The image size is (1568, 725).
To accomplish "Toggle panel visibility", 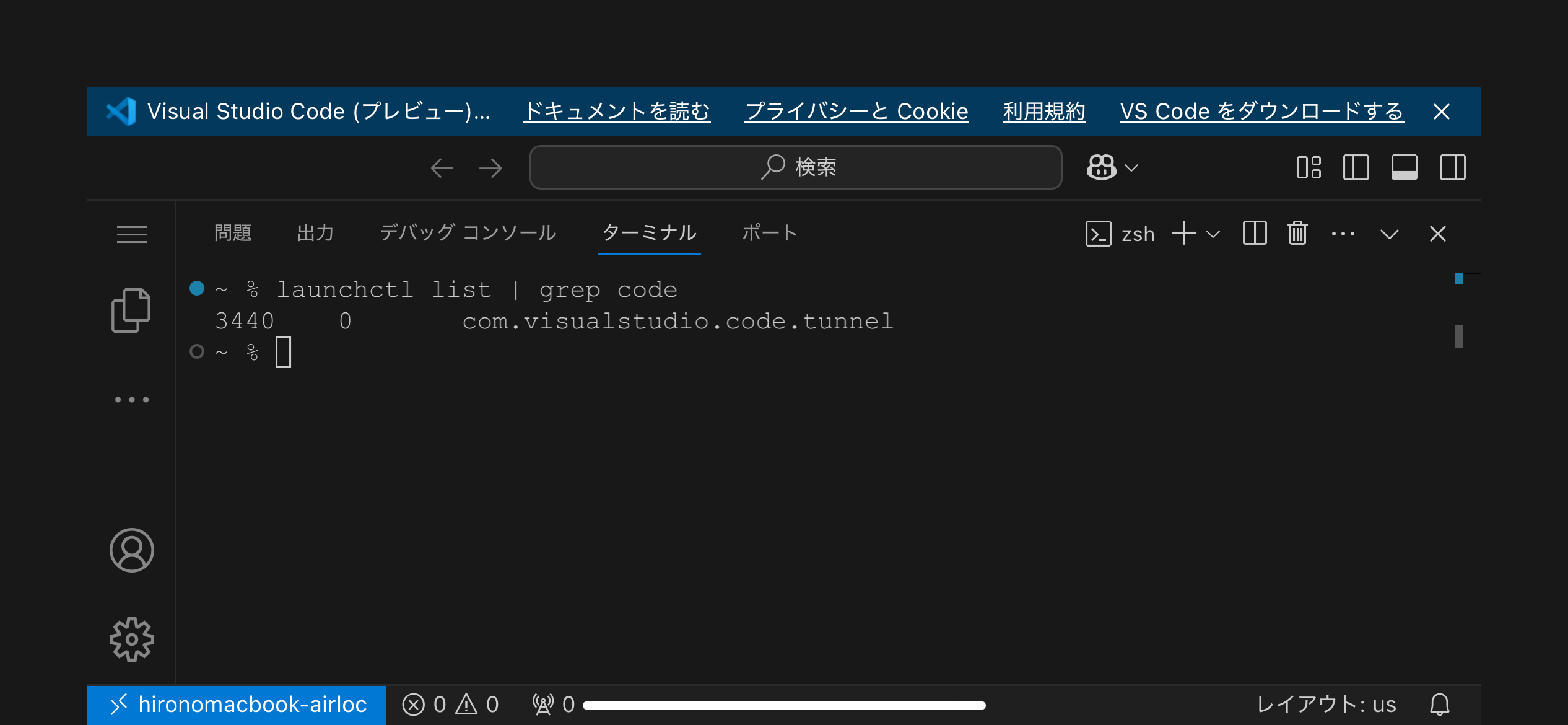I will [1404, 167].
